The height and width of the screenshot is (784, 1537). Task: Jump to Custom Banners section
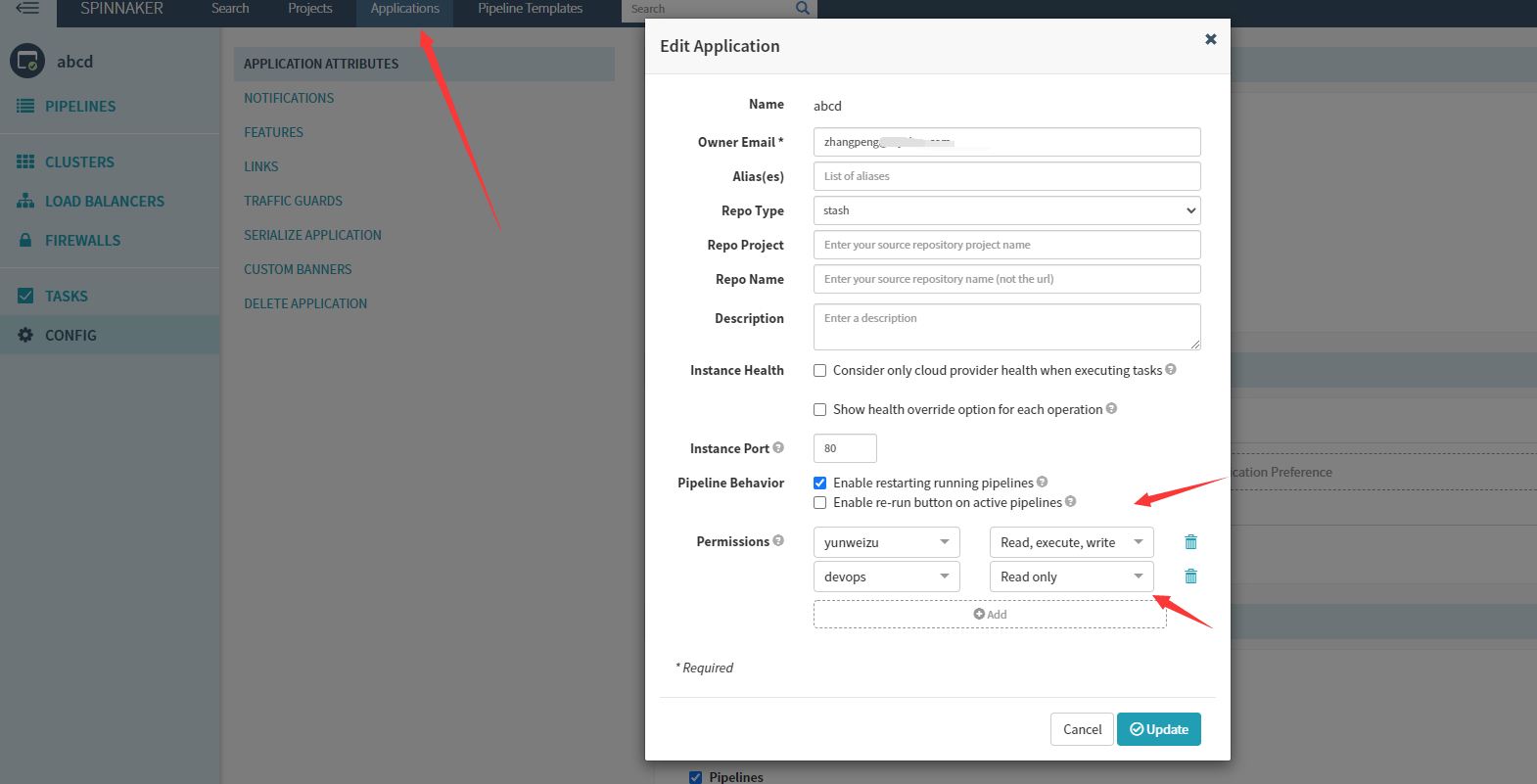point(298,269)
